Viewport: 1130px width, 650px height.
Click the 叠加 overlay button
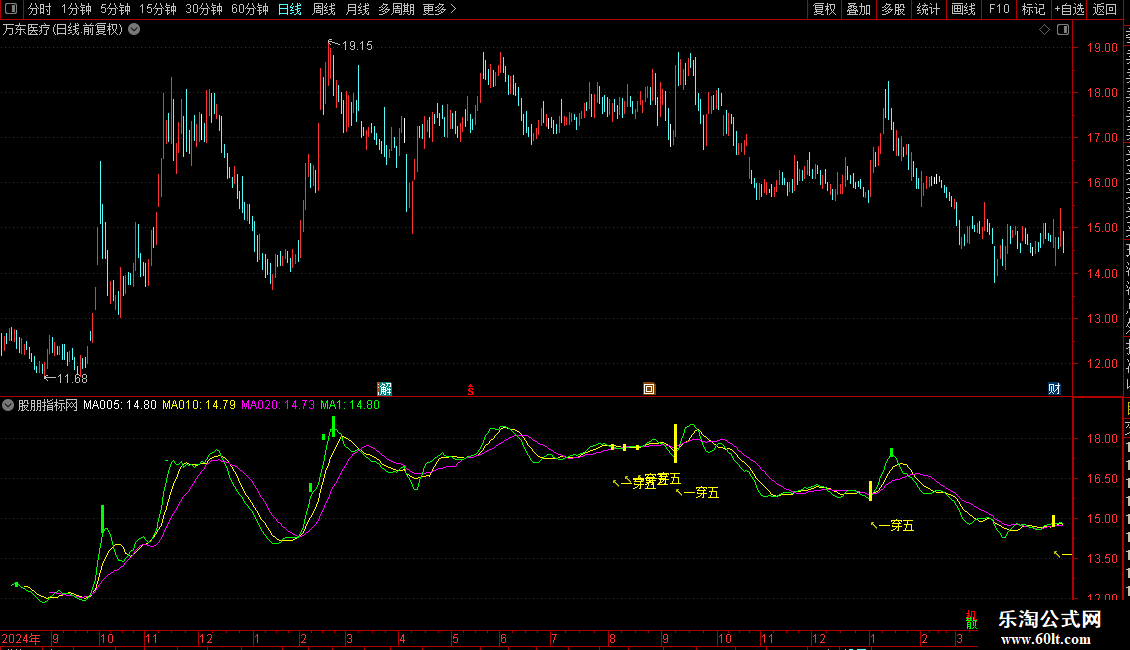pyautogui.click(x=858, y=9)
